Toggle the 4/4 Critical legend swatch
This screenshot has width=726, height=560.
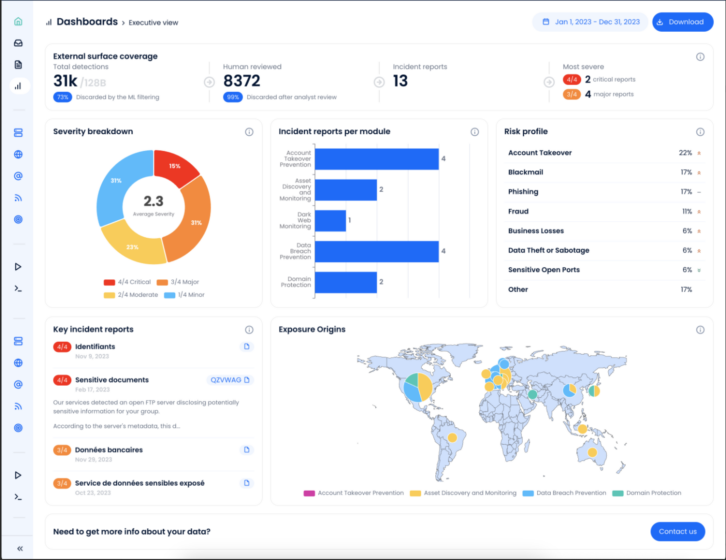pyautogui.click(x=109, y=282)
